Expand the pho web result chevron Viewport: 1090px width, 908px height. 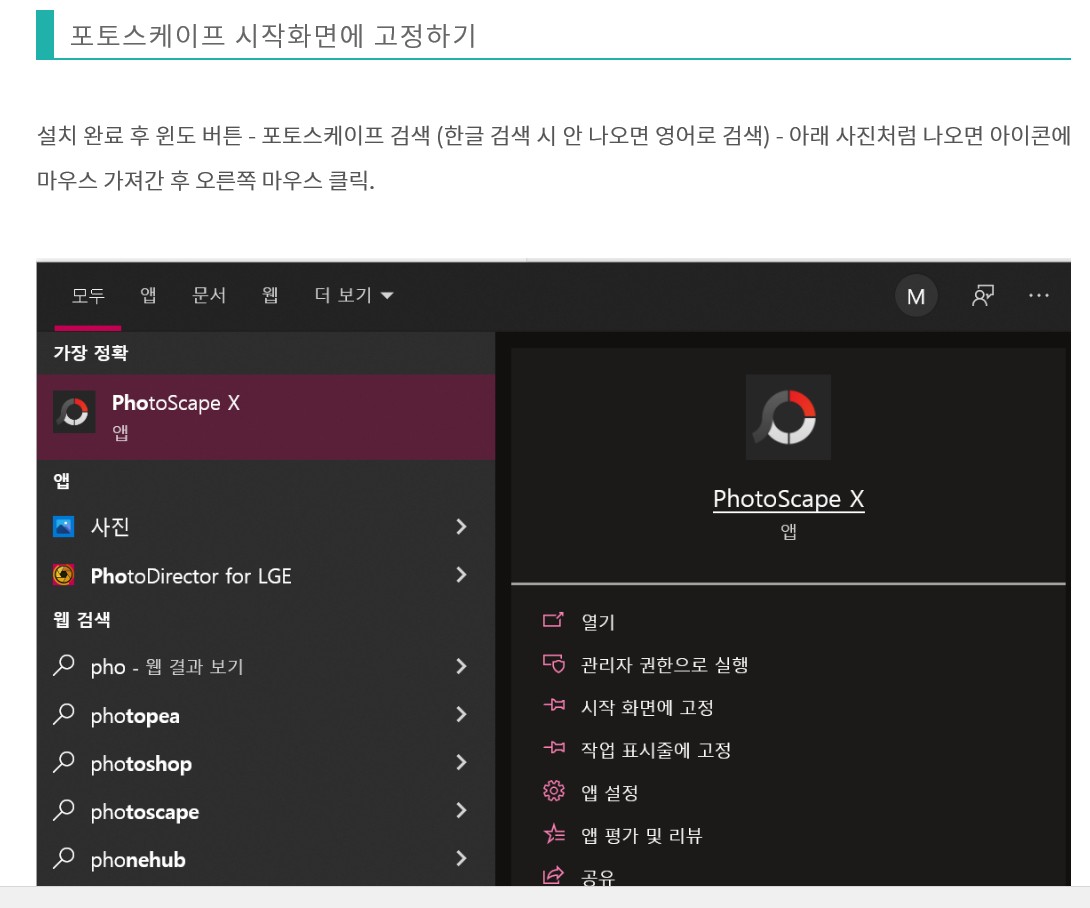461,666
